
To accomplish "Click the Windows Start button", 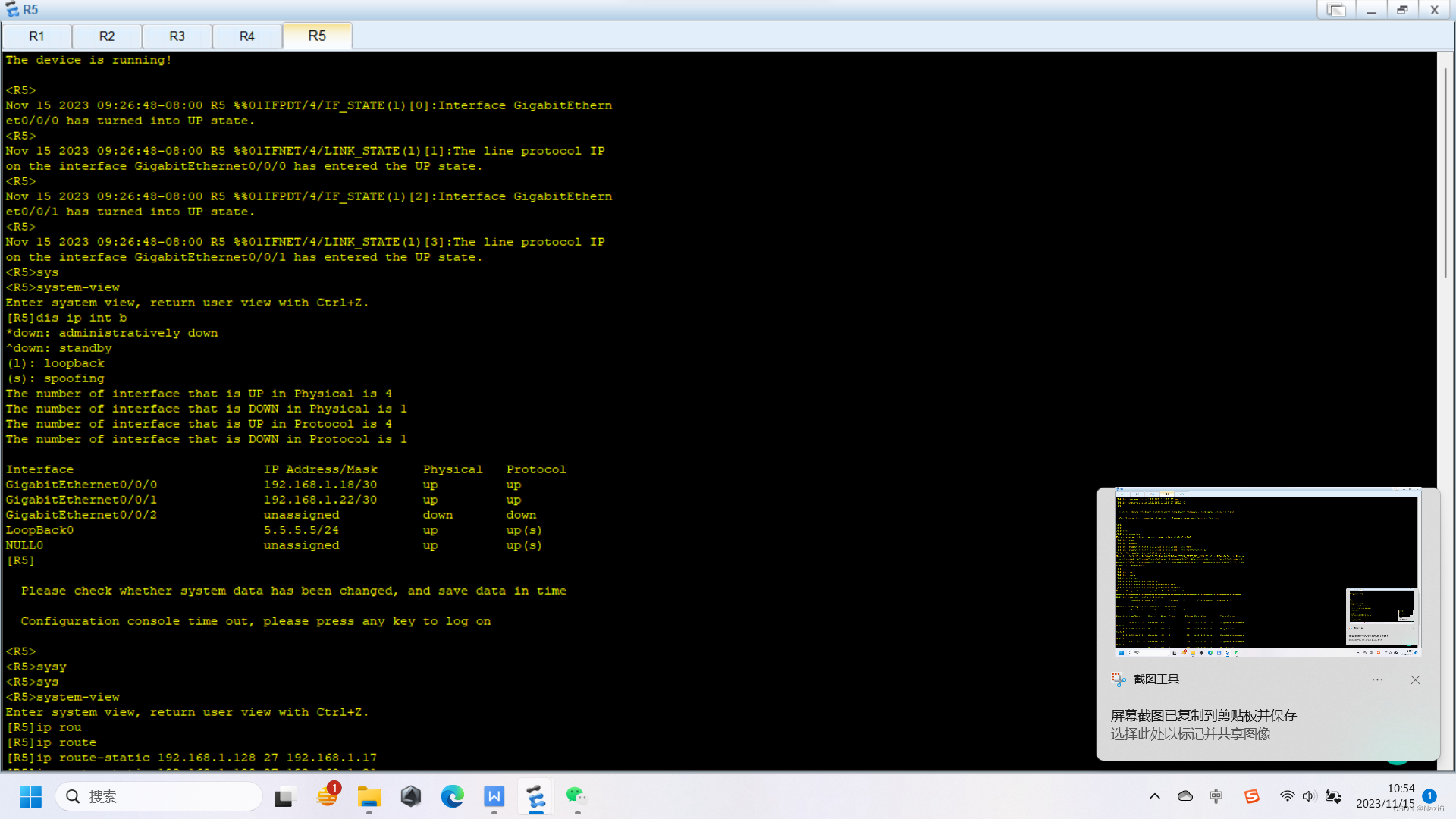I will 30,796.
